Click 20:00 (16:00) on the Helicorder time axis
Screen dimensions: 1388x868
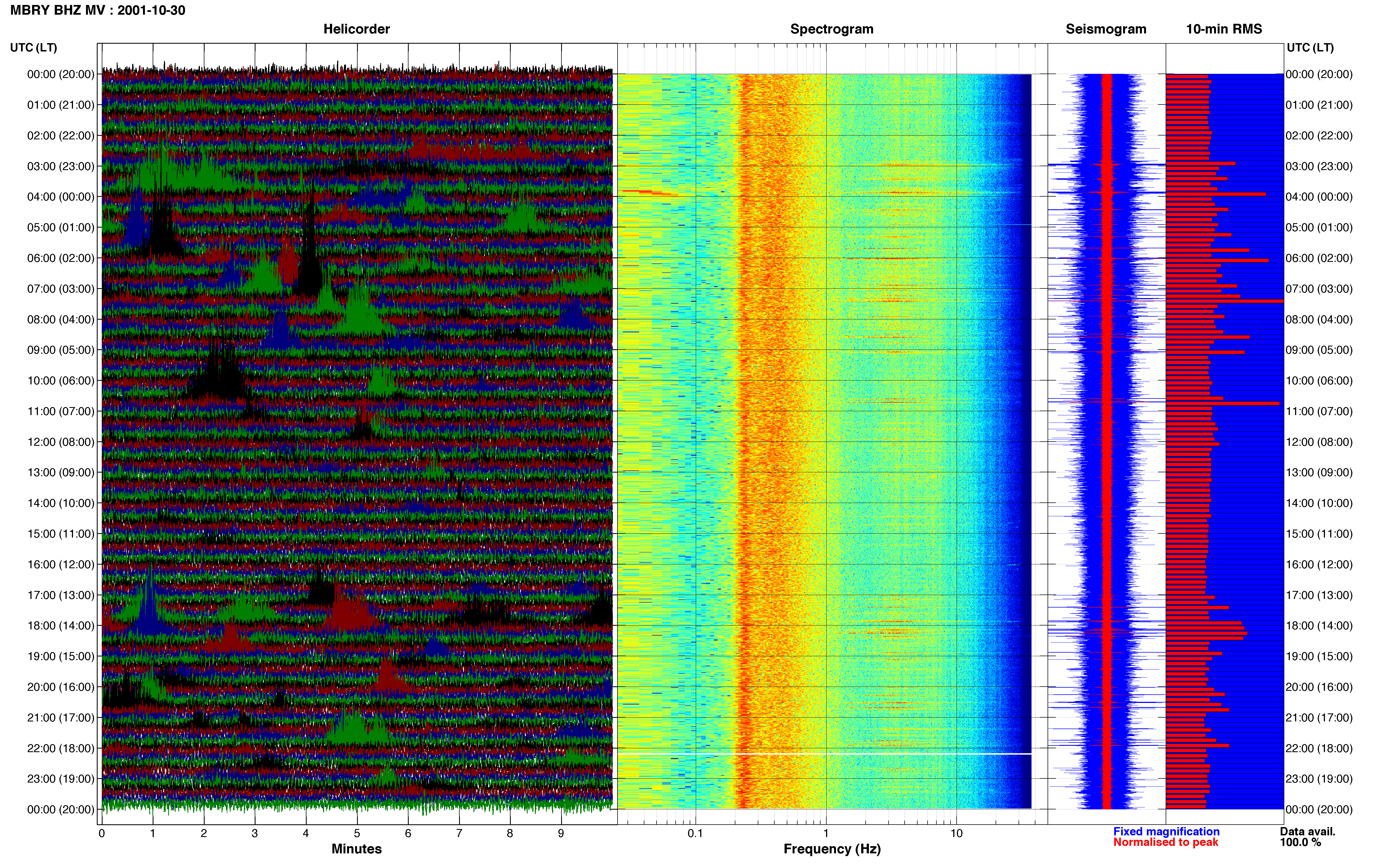pyautogui.click(x=61, y=687)
